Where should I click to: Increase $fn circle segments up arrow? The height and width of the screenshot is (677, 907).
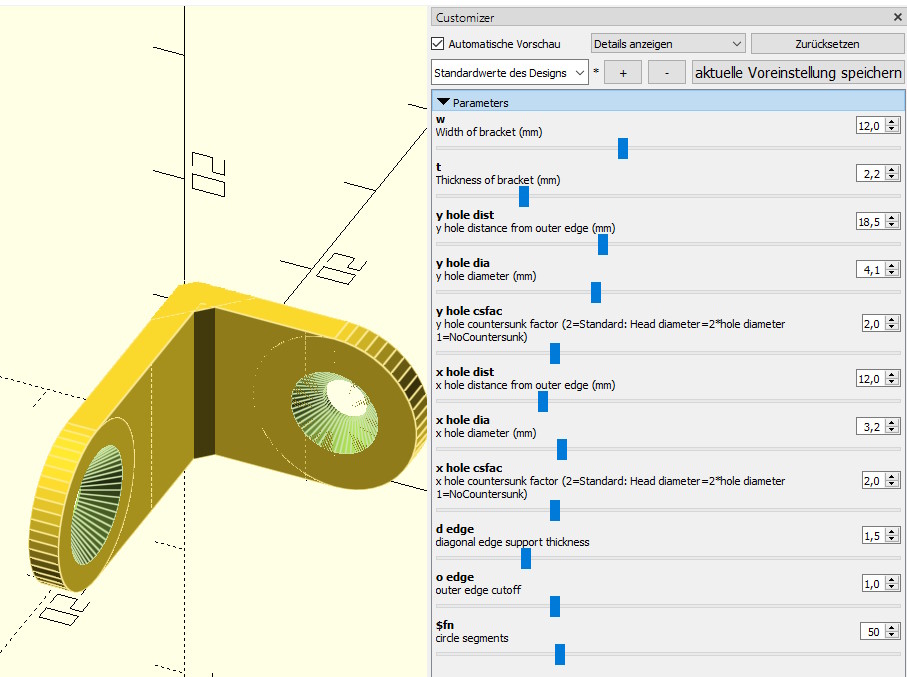[893, 628]
